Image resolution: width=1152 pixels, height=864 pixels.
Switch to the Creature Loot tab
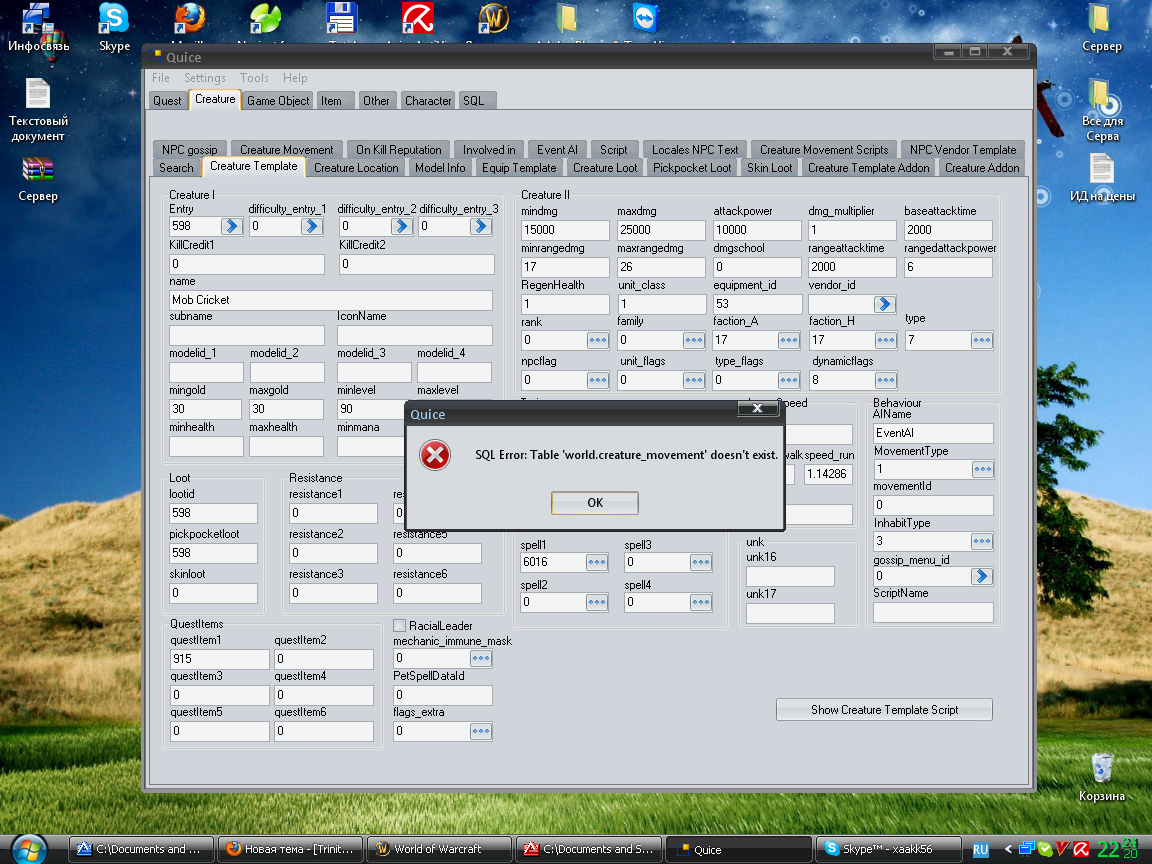tap(605, 168)
